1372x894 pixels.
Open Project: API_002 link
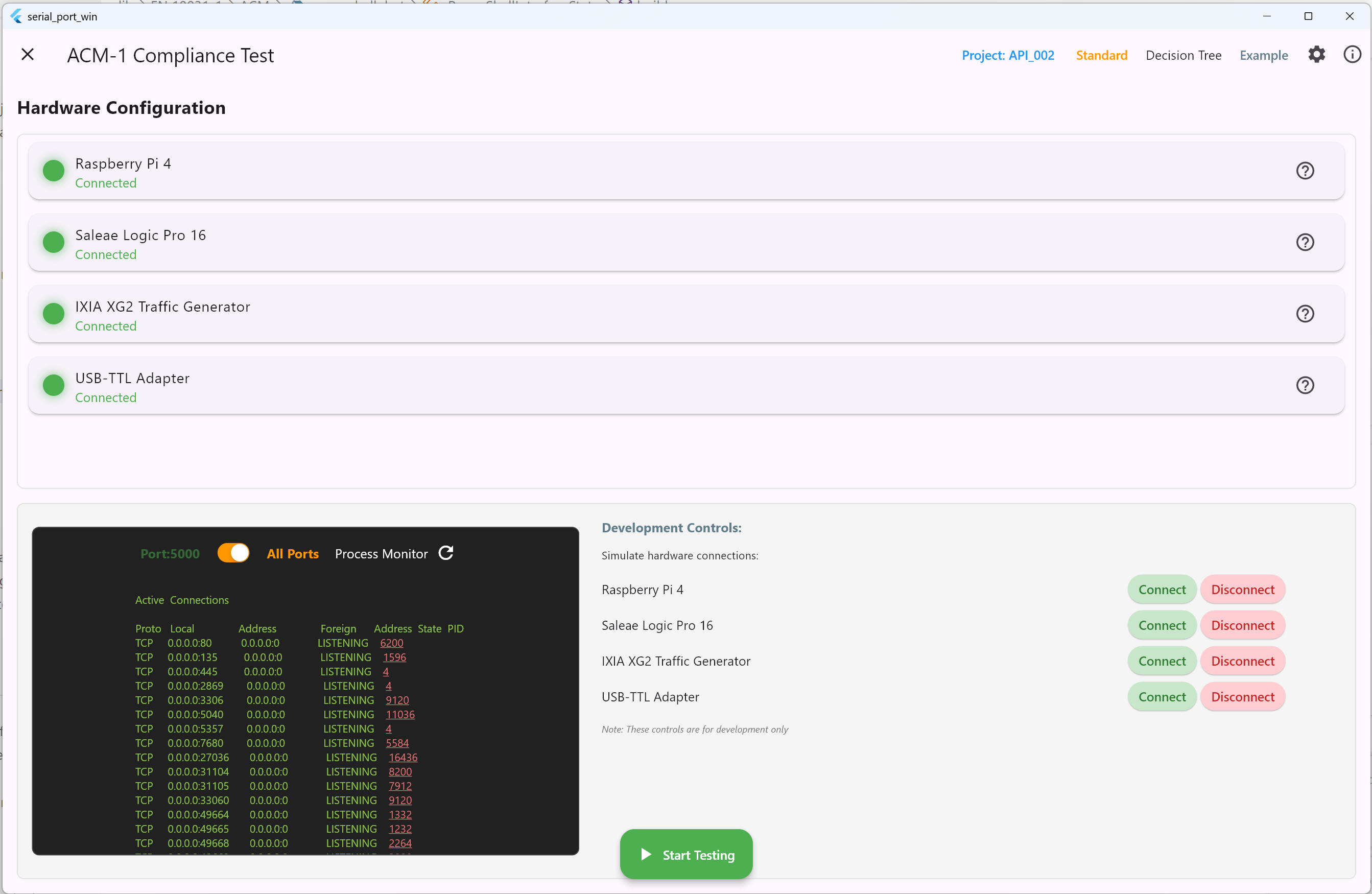(x=1008, y=55)
